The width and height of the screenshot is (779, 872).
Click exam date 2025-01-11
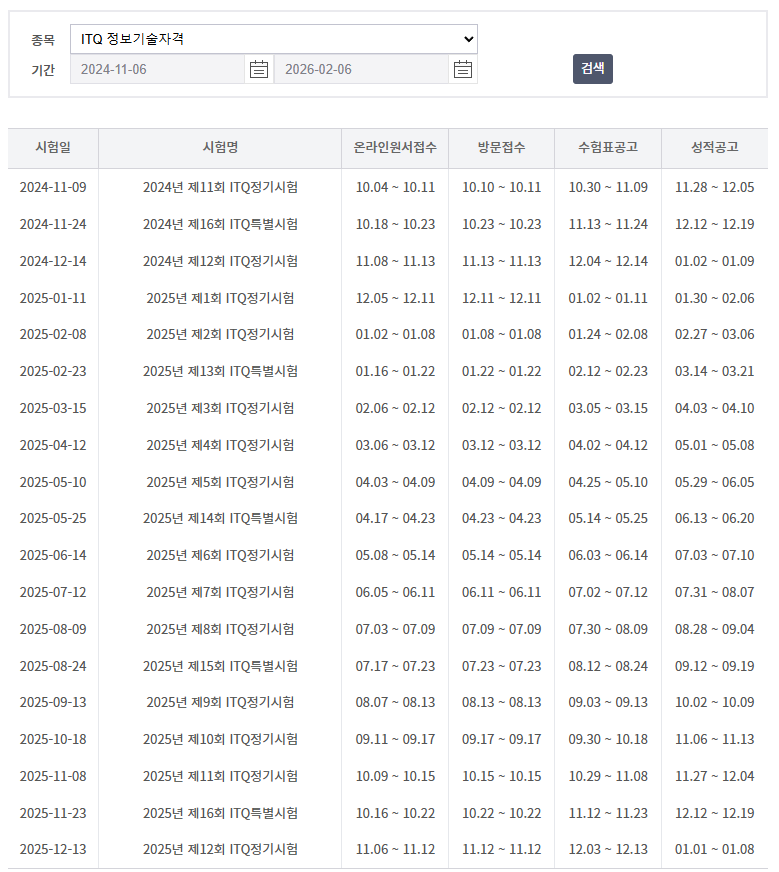coord(53,298)
